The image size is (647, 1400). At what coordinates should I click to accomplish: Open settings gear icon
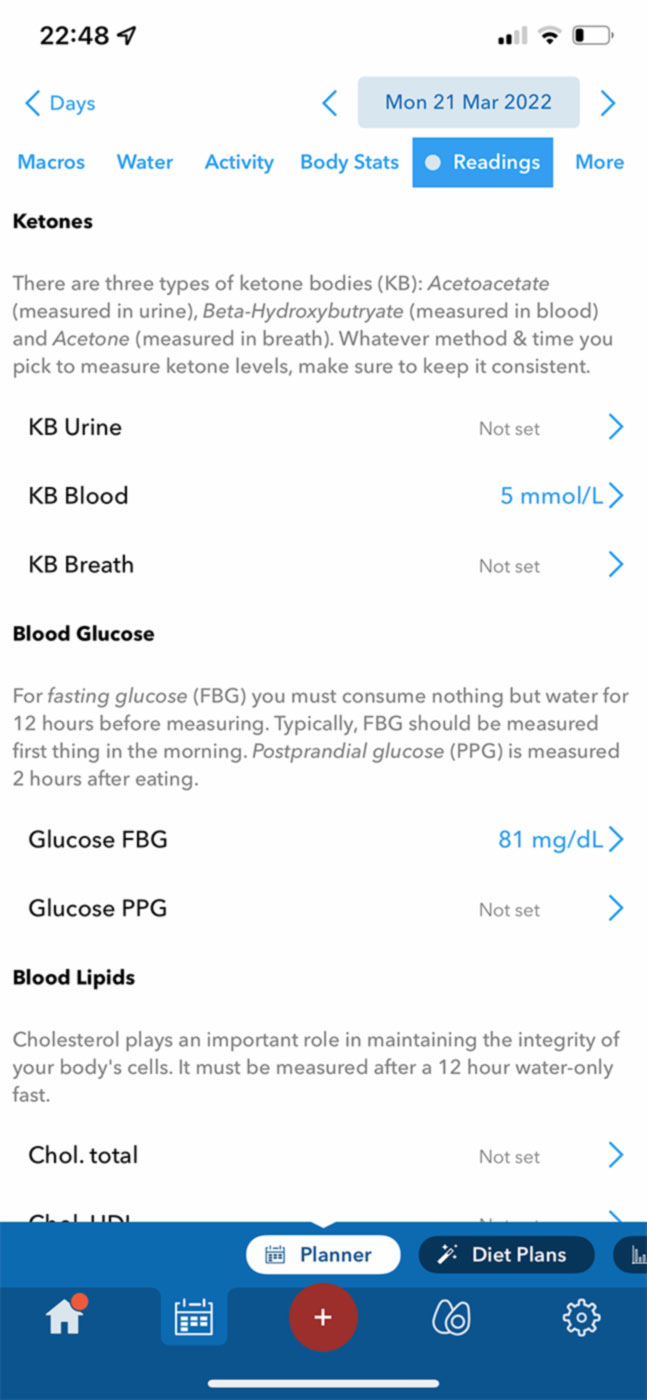[x=581, y=1318]
